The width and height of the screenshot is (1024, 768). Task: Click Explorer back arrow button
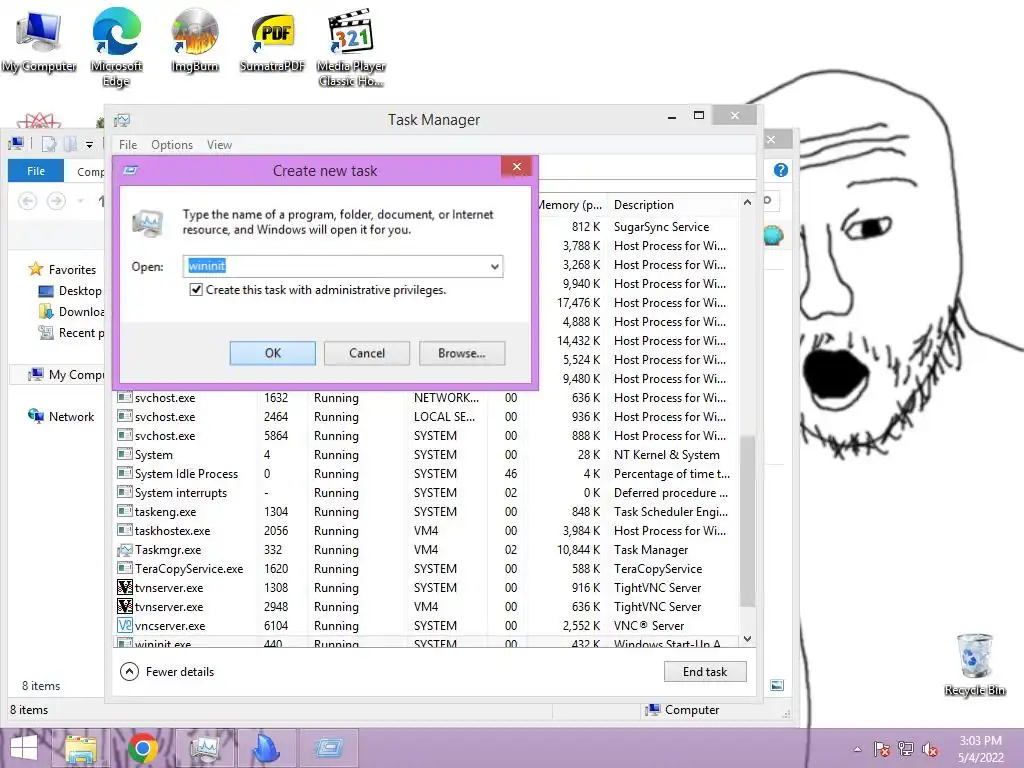[x=27, y=201]
